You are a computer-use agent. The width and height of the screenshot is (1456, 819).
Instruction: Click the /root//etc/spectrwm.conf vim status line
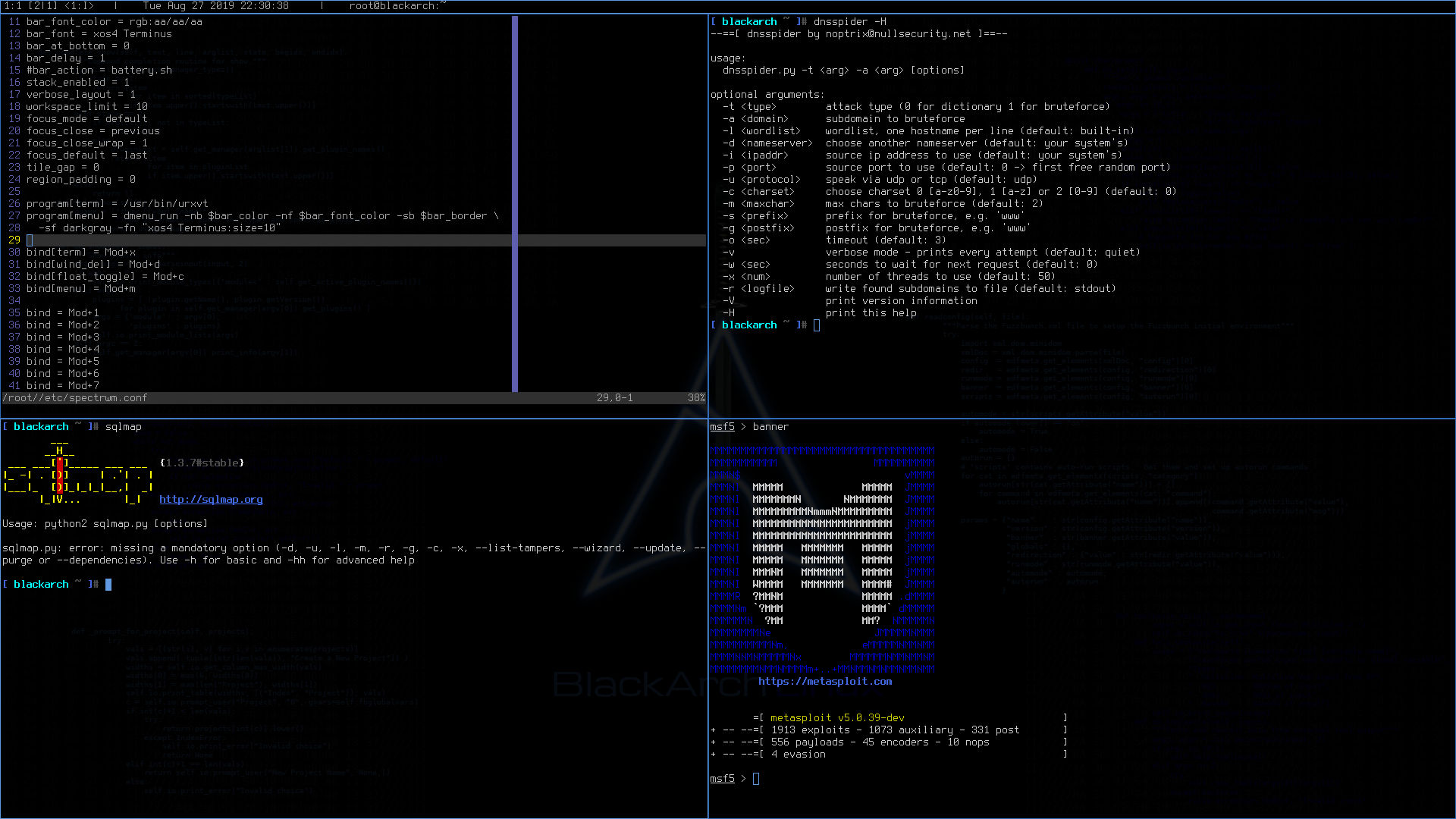75,398
